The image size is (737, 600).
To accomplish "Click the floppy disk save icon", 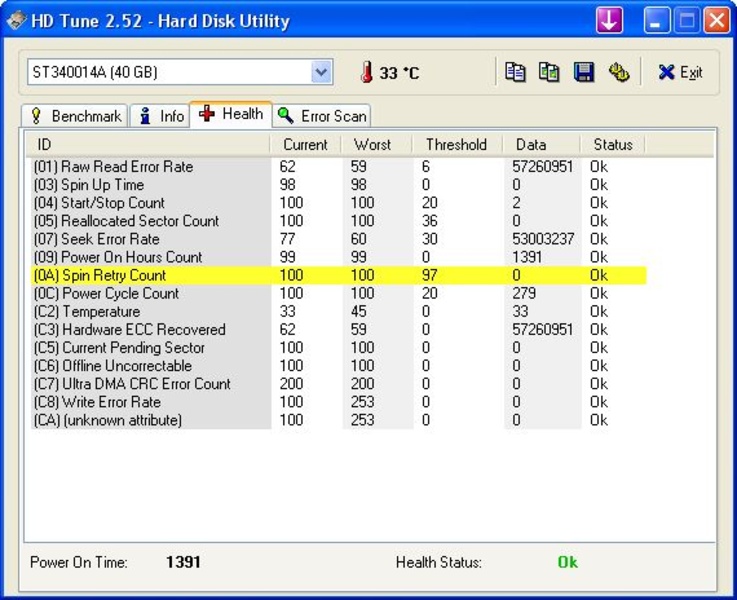I will [584, 72].
